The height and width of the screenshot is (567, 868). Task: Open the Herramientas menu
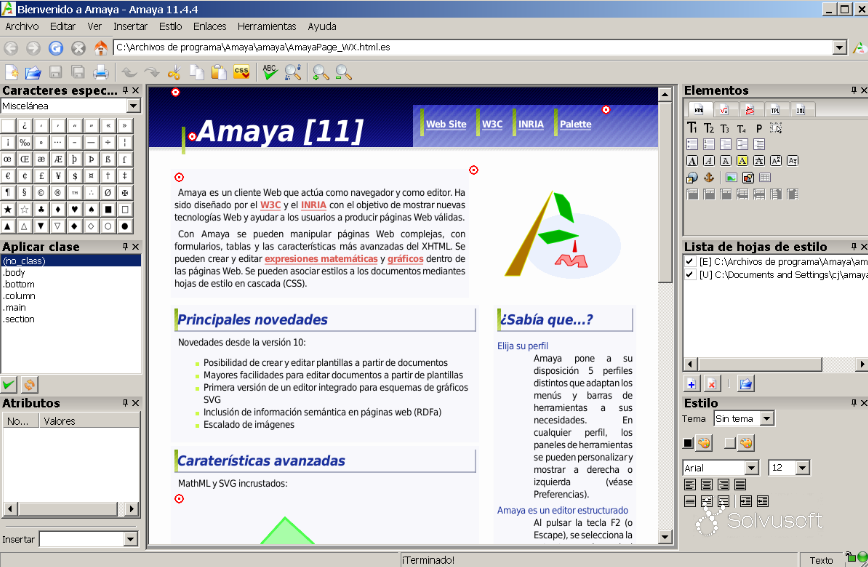(267, 26)
